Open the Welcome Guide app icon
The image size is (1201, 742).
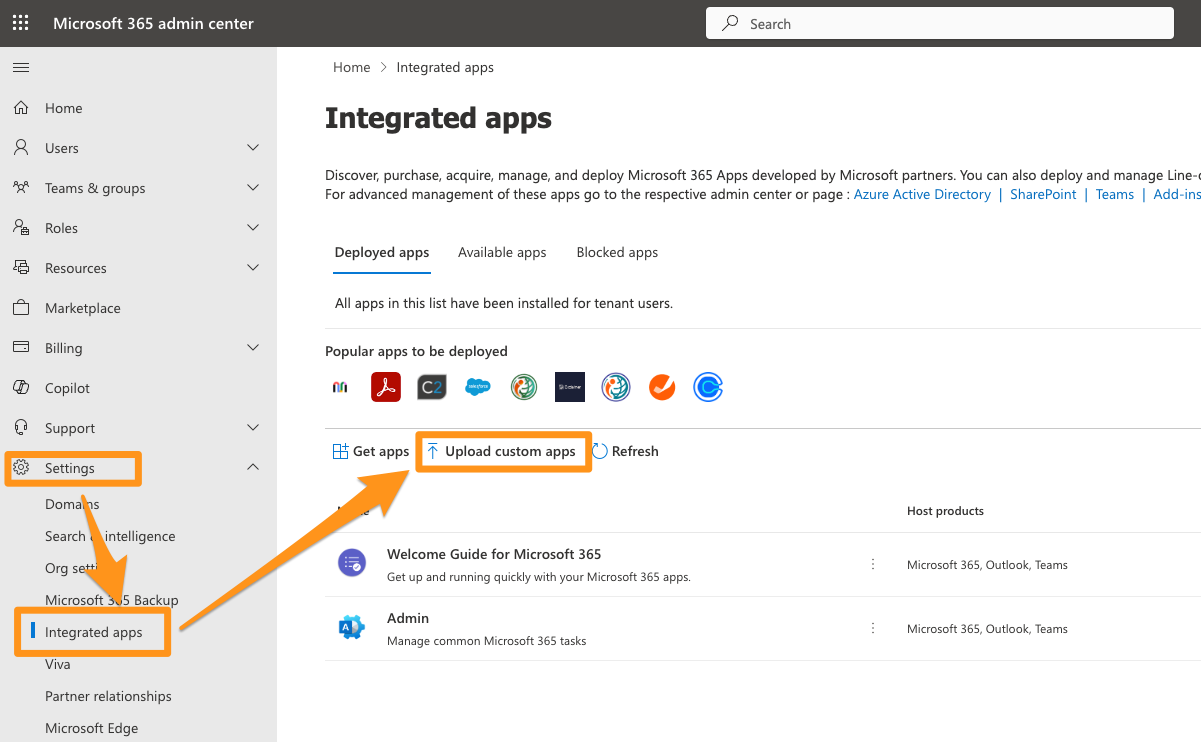coord(352,564)
